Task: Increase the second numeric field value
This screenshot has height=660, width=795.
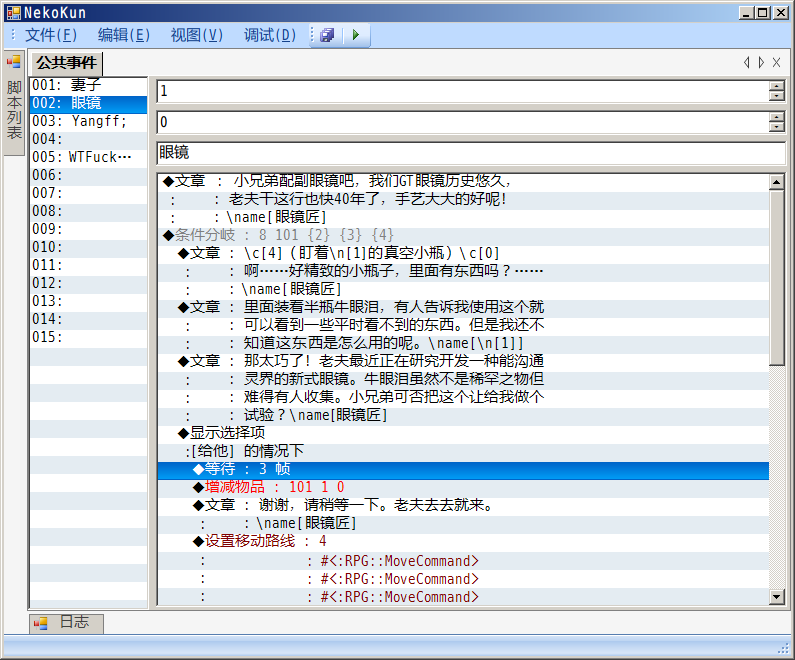Action: click(x=776, y=117)
